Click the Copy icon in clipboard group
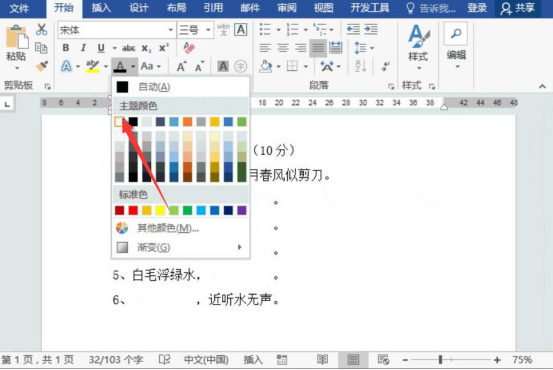The height and width of the screenshot is (370, 553). tap(41, 48)
